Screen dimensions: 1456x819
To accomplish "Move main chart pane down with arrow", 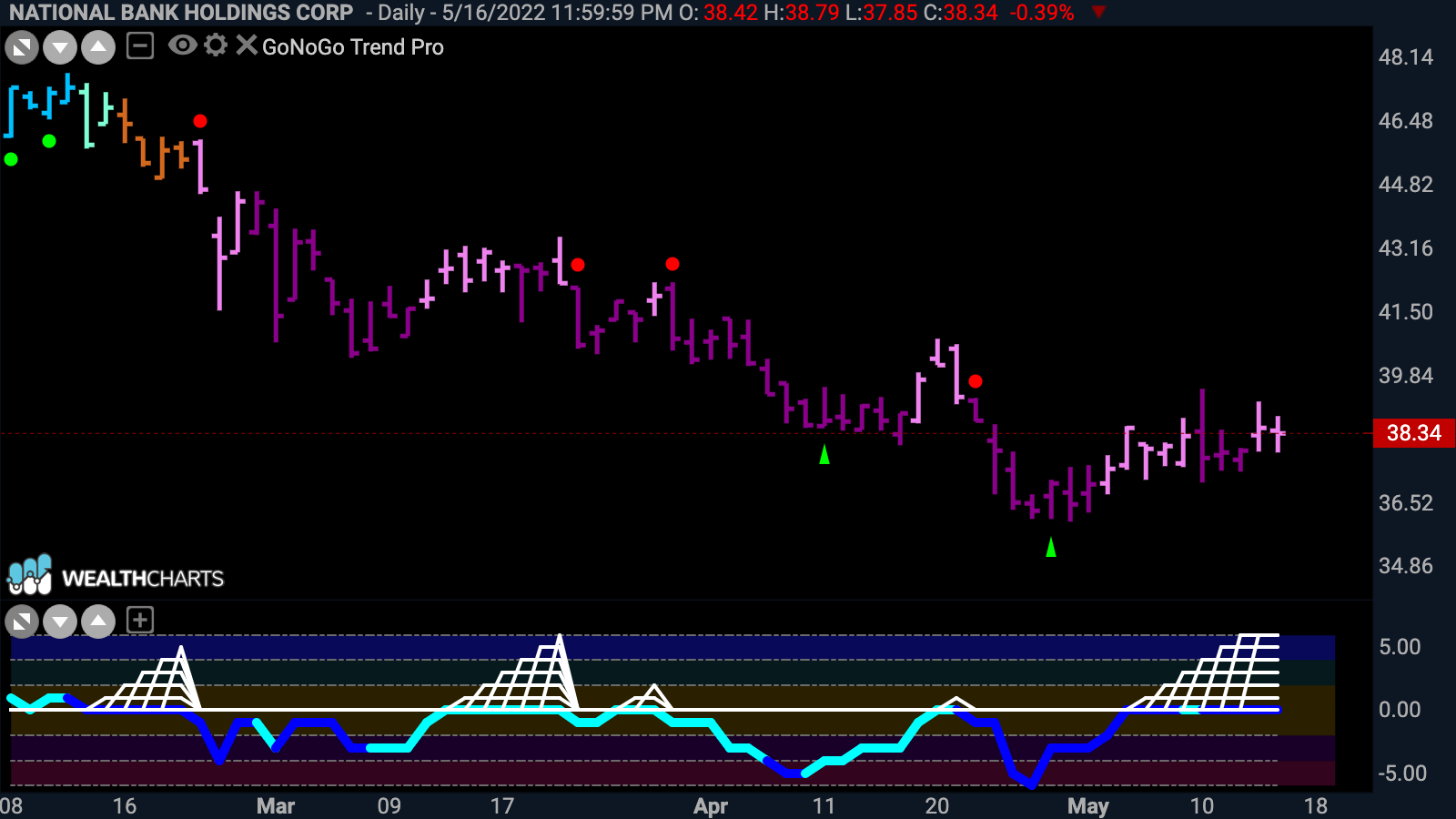I will coord(60,47).
